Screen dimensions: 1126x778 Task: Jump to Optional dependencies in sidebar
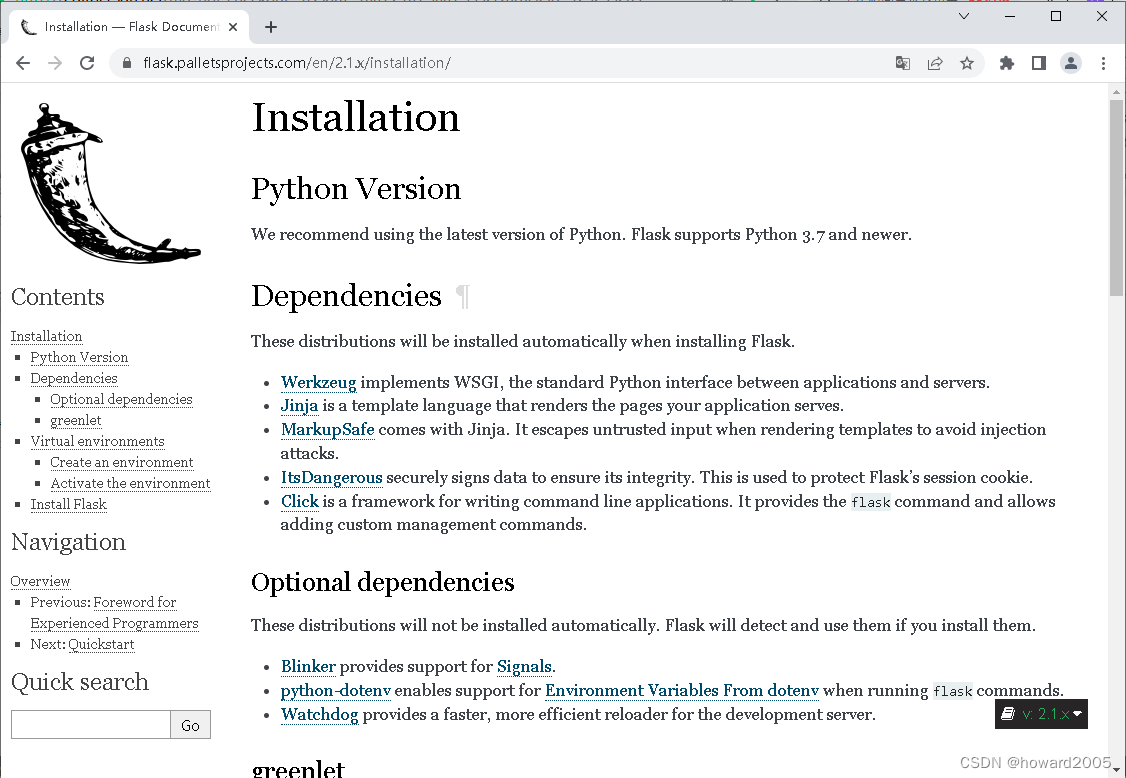click(121, 399)
